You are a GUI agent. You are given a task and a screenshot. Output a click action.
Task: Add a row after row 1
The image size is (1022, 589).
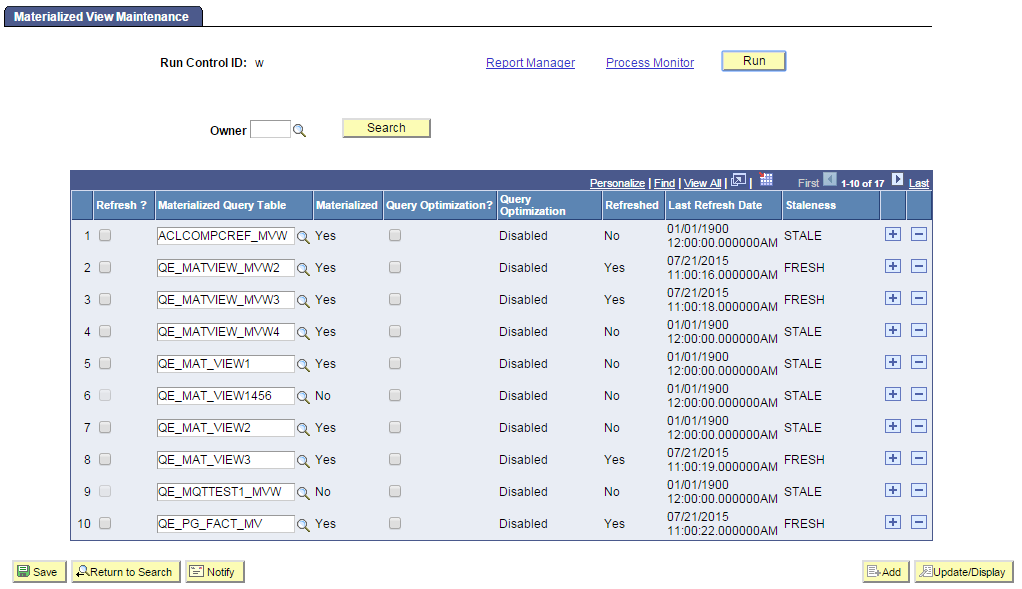893,234
